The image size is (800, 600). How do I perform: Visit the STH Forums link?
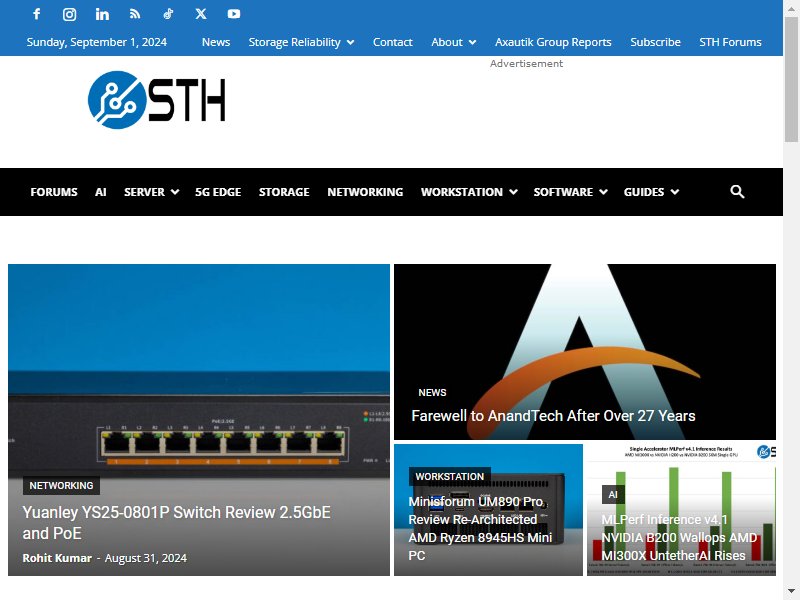tap(730, 42)
